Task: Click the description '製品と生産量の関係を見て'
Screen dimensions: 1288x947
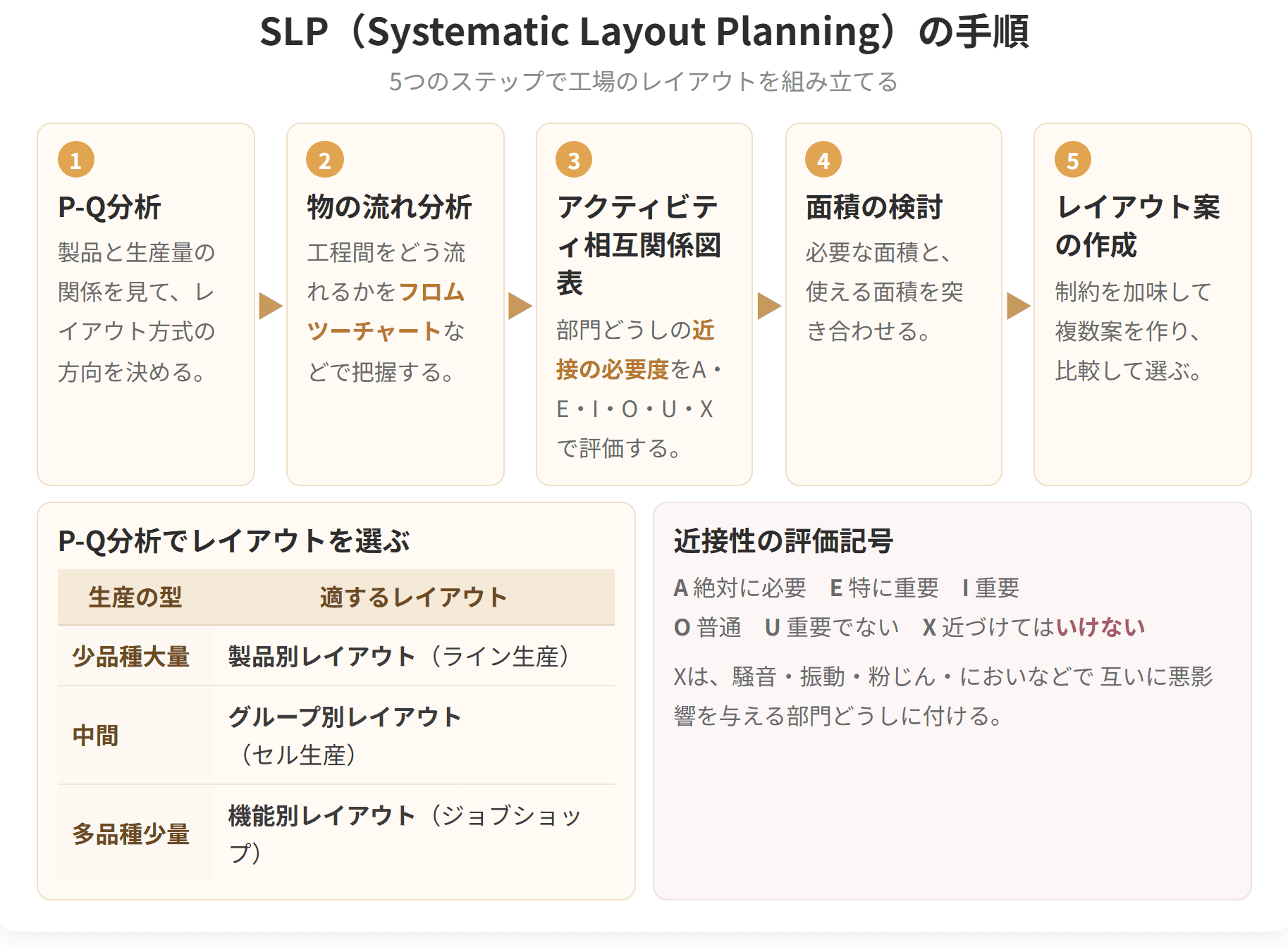Action: [x=137, y=311]
